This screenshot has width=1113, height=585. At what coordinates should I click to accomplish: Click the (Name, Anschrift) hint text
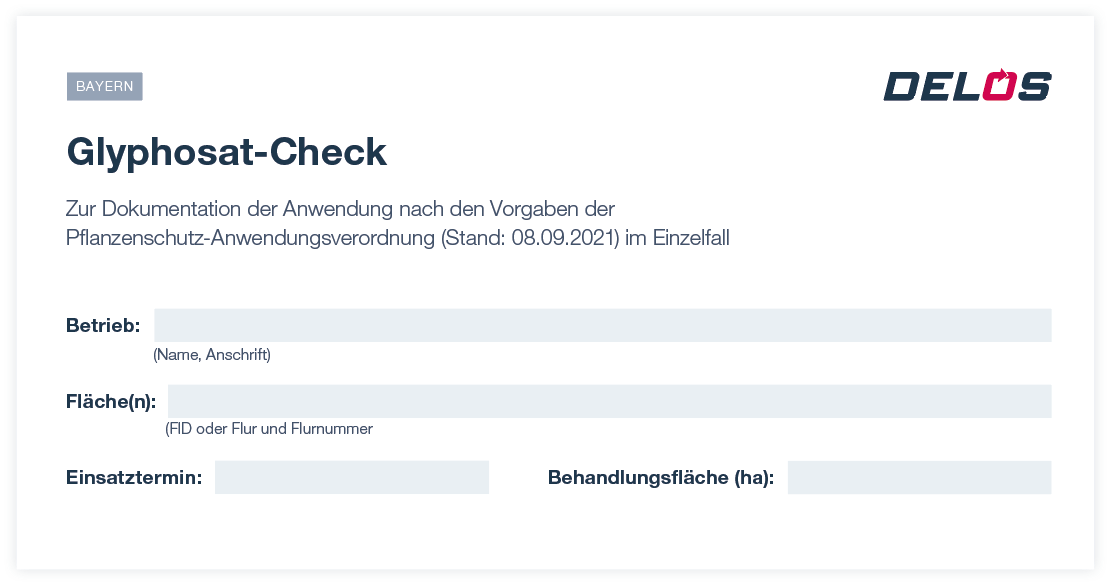212,354
